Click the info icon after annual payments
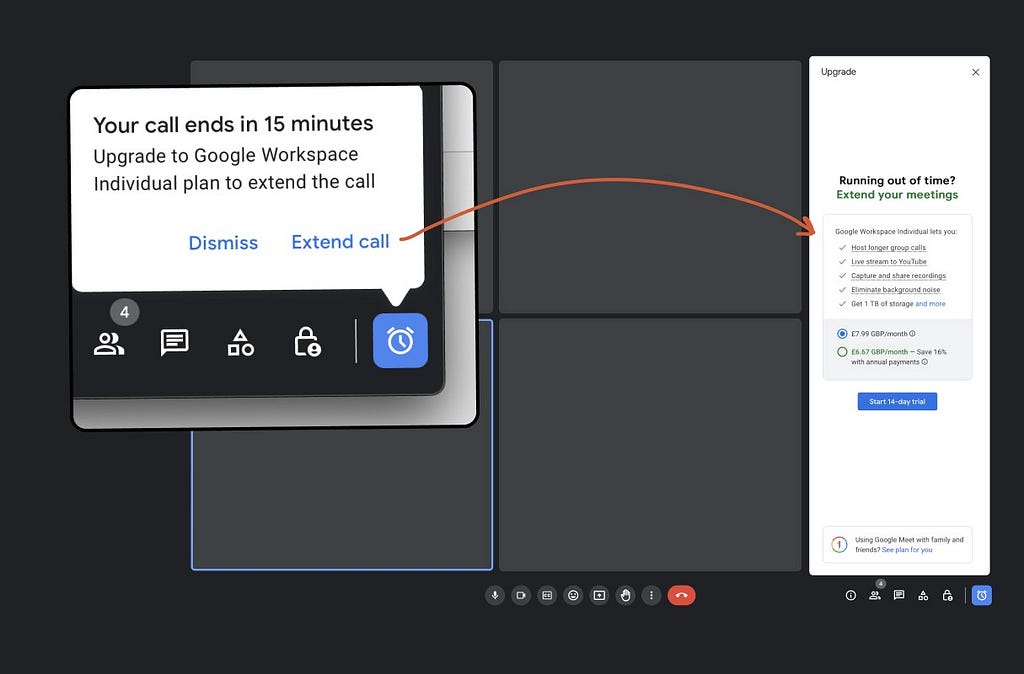1024x674 pixels. 925,362
